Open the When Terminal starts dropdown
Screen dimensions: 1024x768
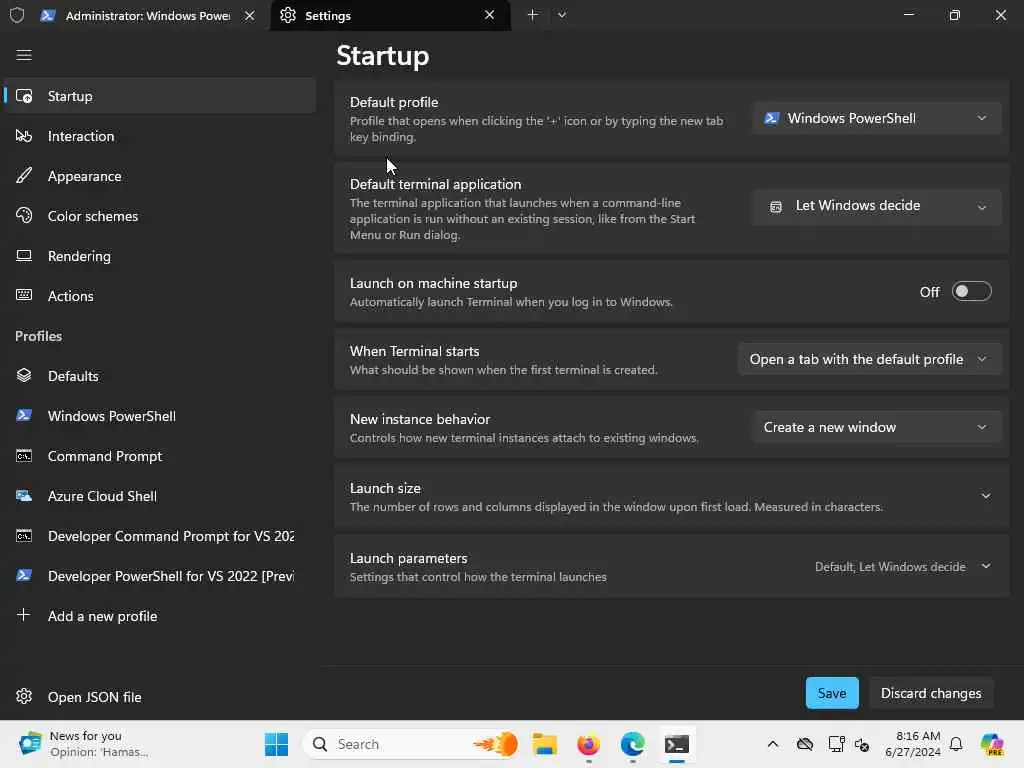pos(868,359)
